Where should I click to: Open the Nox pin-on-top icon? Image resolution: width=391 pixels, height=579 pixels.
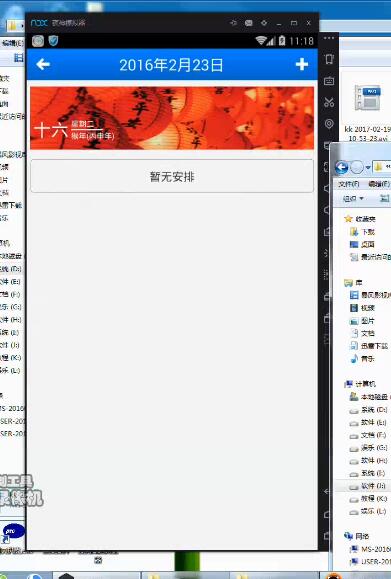coord(233,23)
